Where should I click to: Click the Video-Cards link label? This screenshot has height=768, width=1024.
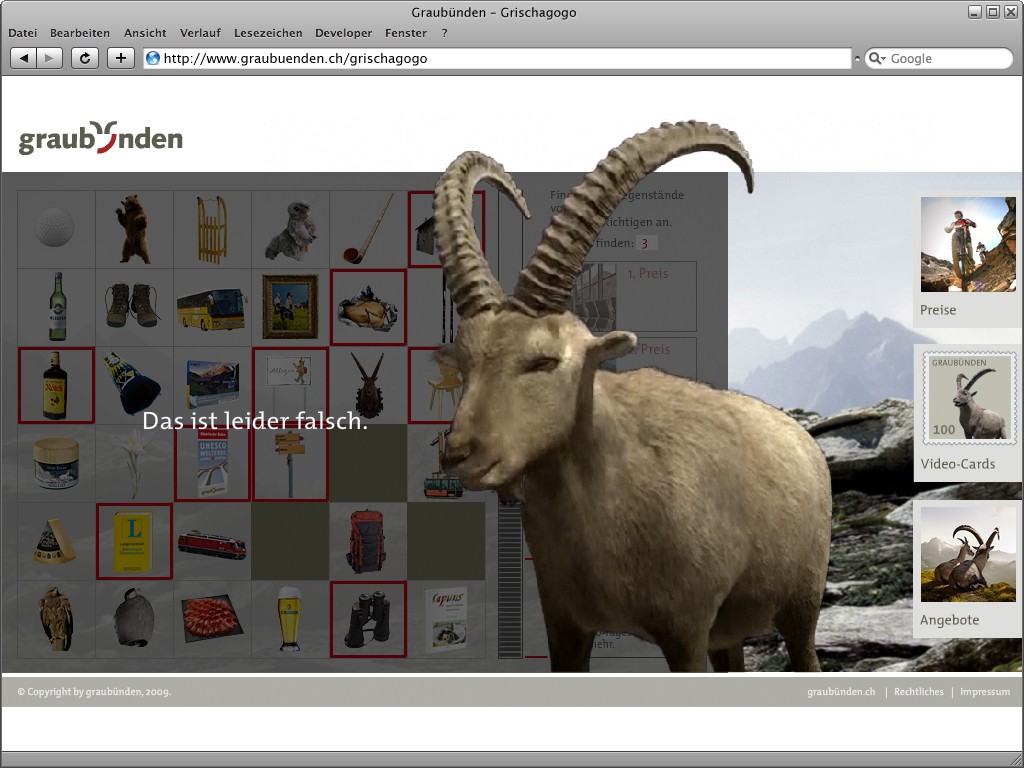coord(957,464)
